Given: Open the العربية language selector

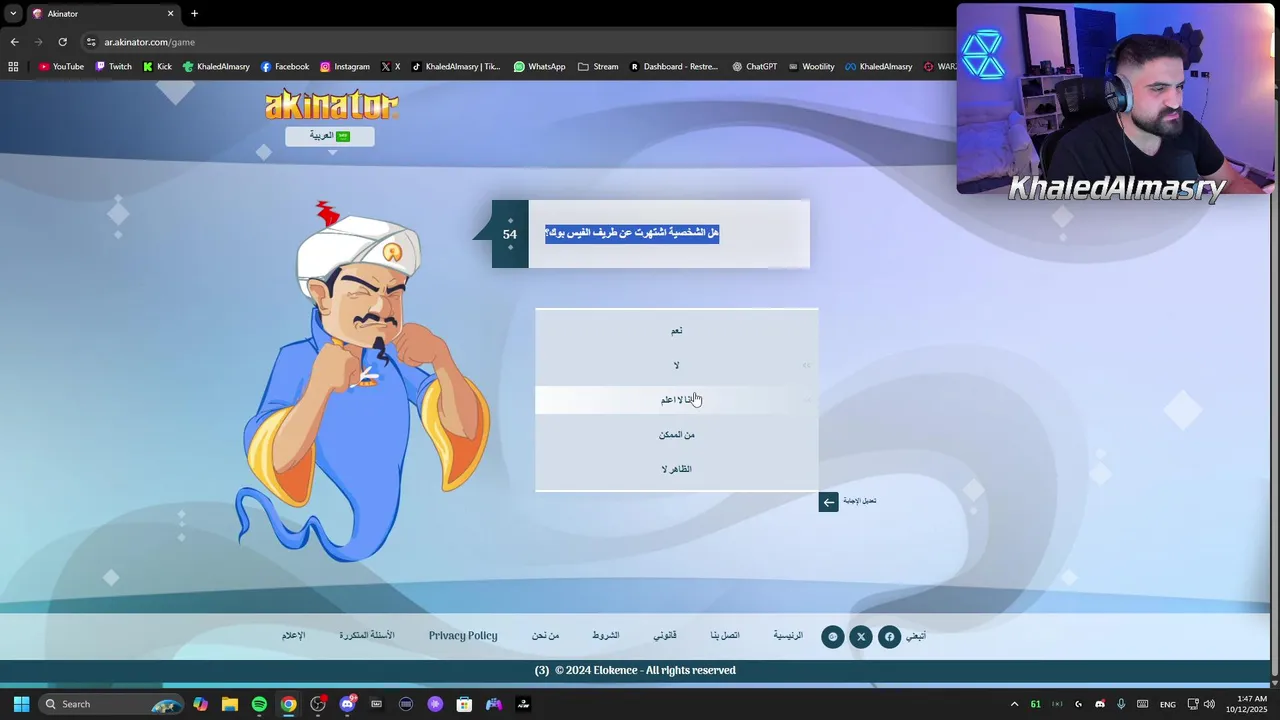Looking at the screenshot, I should click(329, 136).
